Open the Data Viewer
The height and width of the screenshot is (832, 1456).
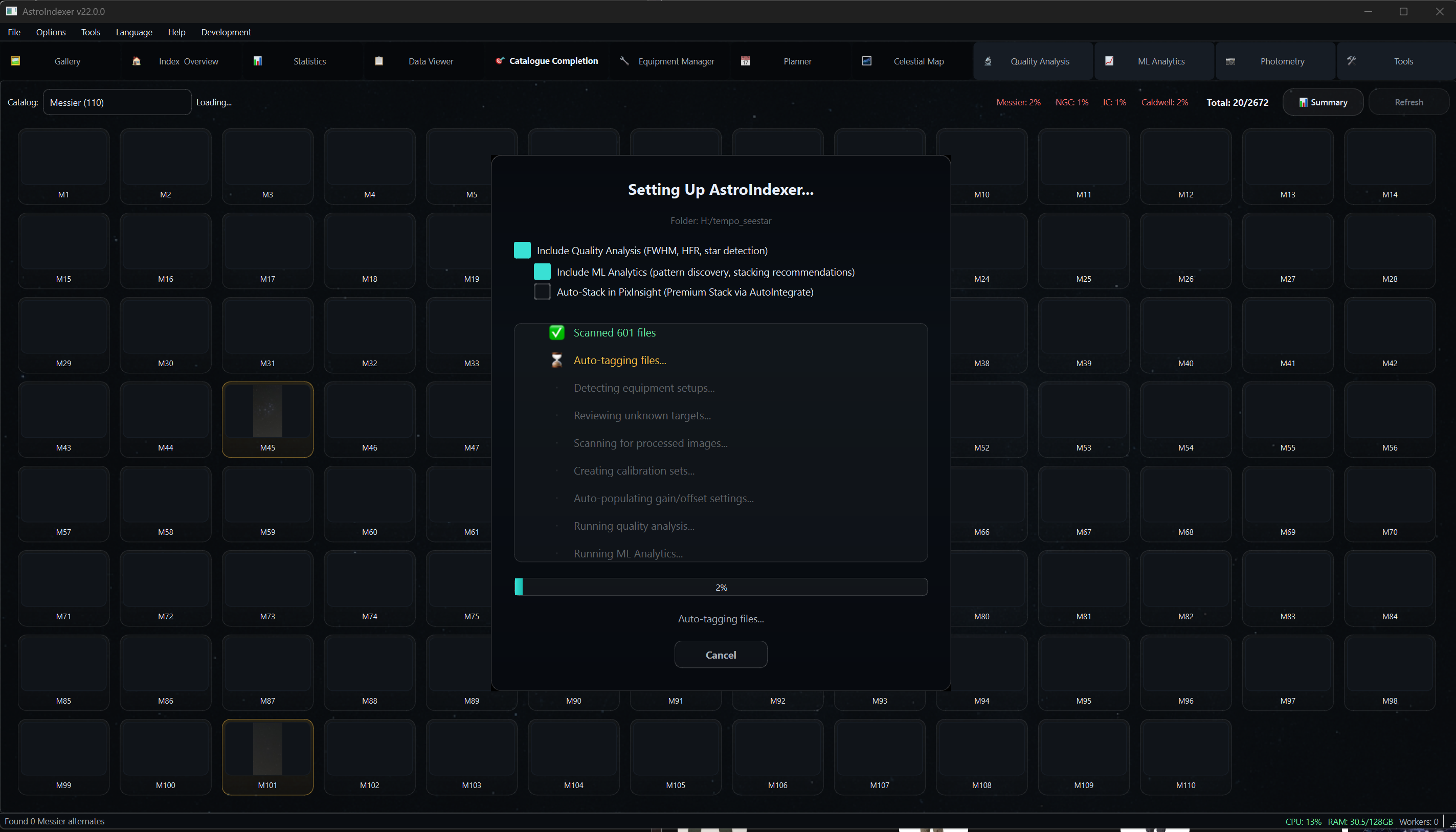pyautogui.click(x=430, y=61)
